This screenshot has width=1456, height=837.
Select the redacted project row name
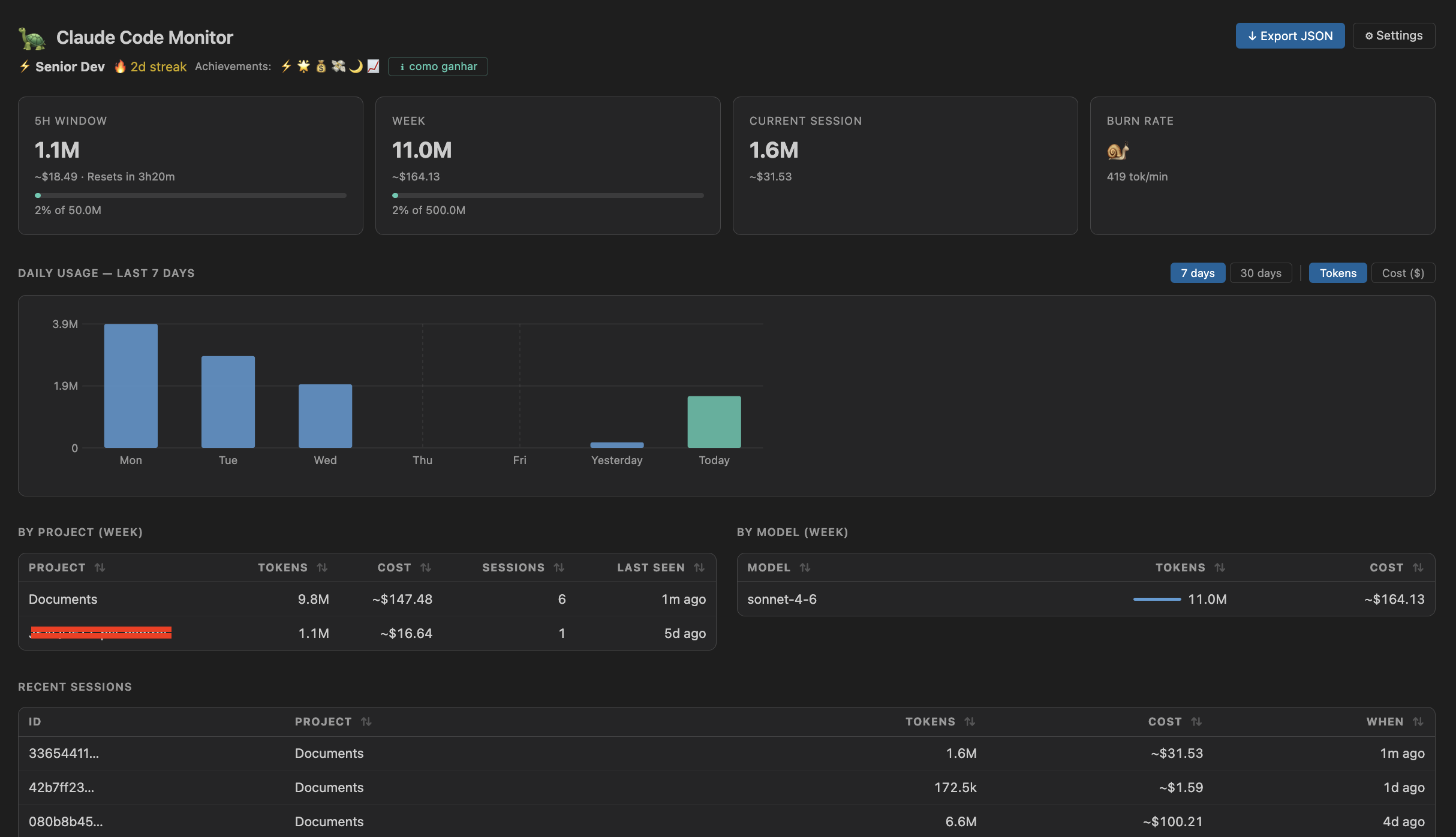tap(101, 633)
